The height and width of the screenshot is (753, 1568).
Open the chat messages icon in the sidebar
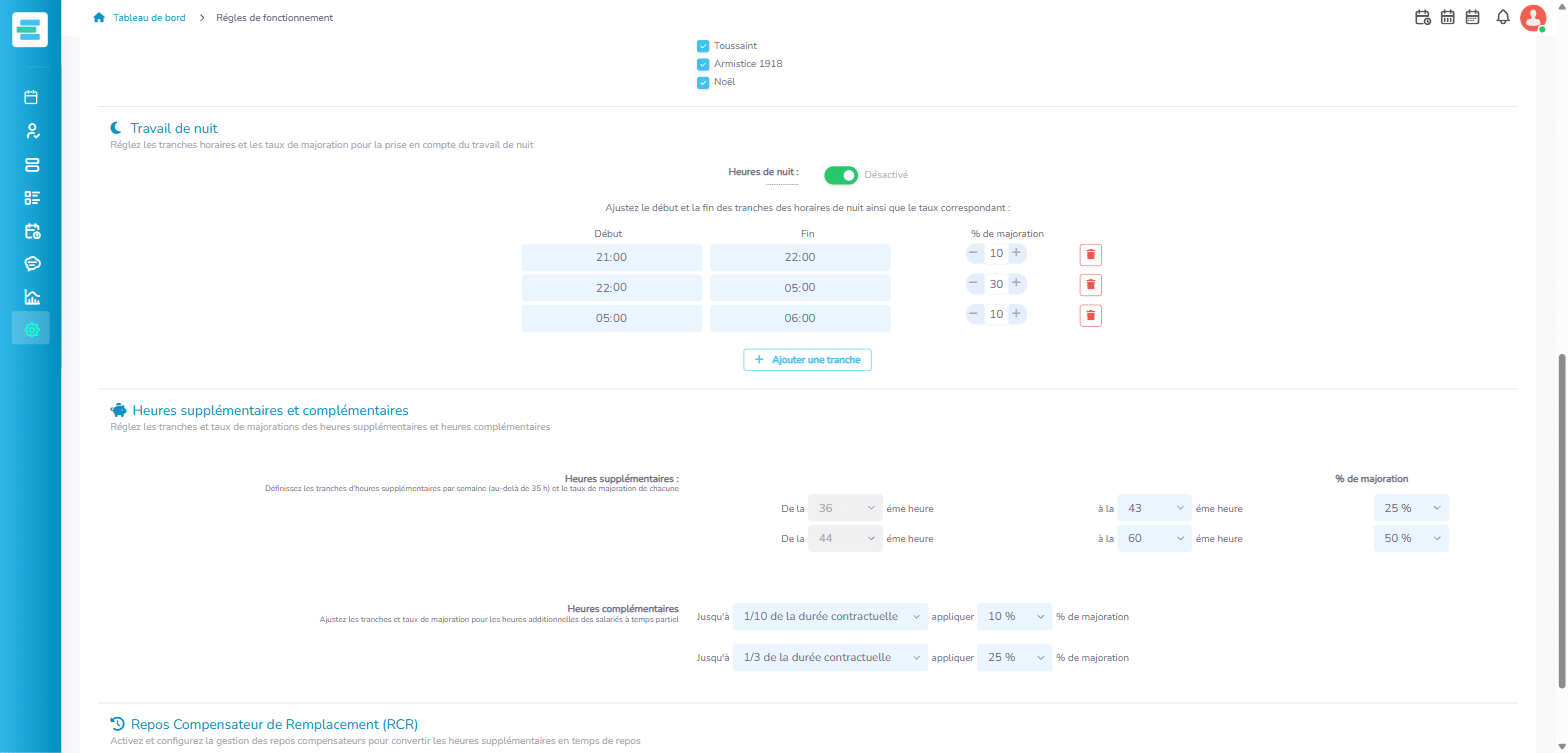coord(31,264)
